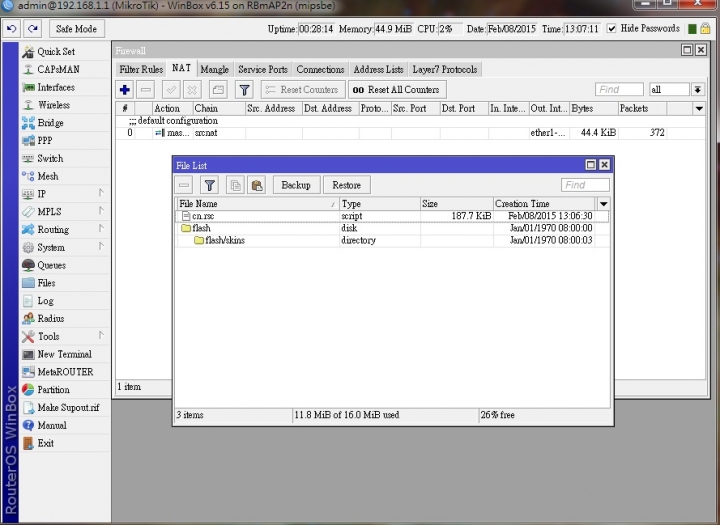Viewport: 720px width, 525px height.
Task: Click Firewall disable (X) button
Action: (193, 90)
